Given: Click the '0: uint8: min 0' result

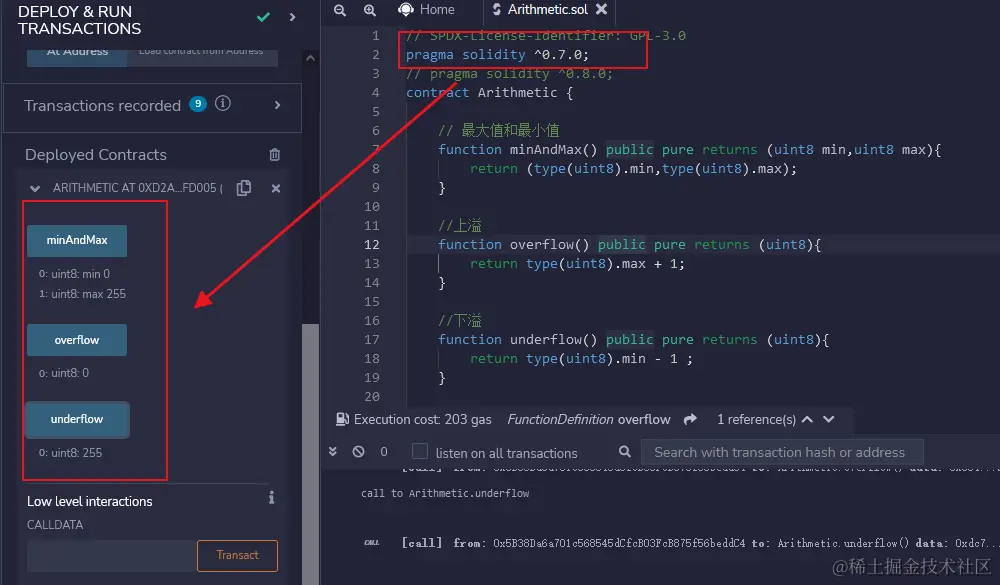Looking at the screenshot, I should pyautogui.click(x=74, y=274).
